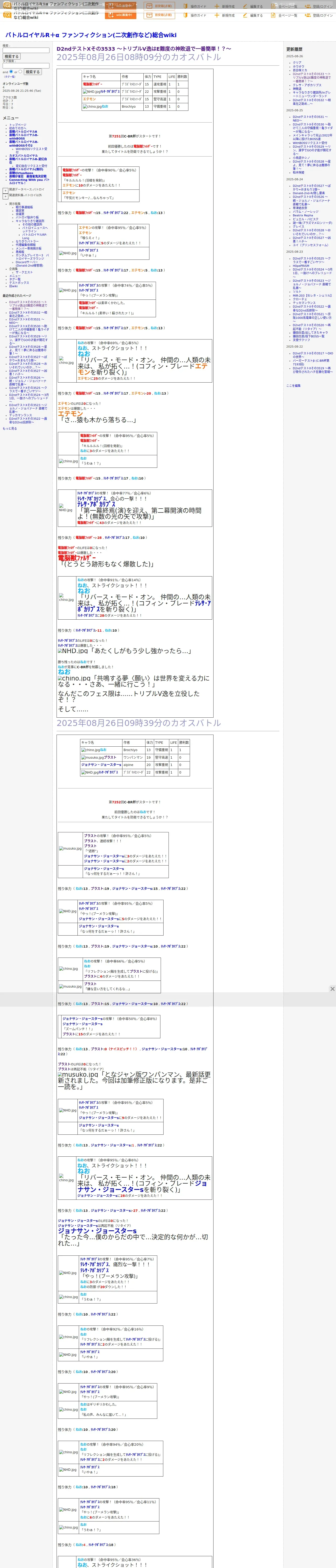Screen dimensions: 336x1568
Task: Open 百合咲ミカ in update history
Action: (x=300, y=70)
